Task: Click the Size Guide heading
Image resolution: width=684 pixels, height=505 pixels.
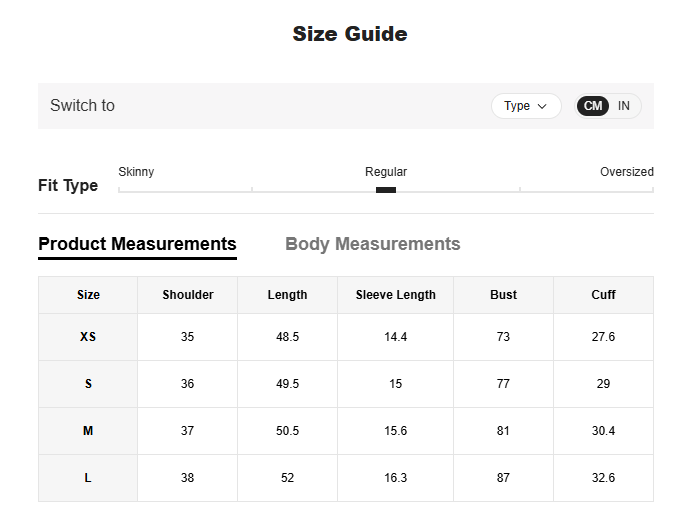Action: (x=349, y=34)
